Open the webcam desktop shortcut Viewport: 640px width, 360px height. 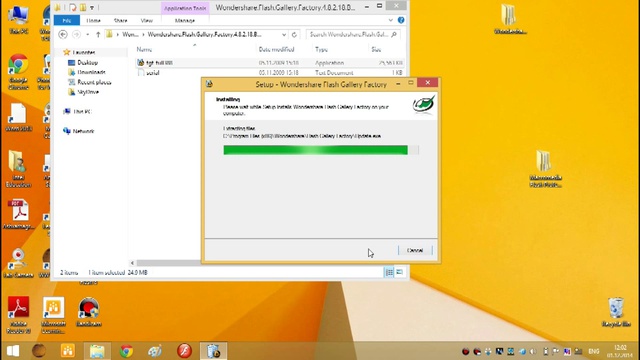click(x=18, y=263)
